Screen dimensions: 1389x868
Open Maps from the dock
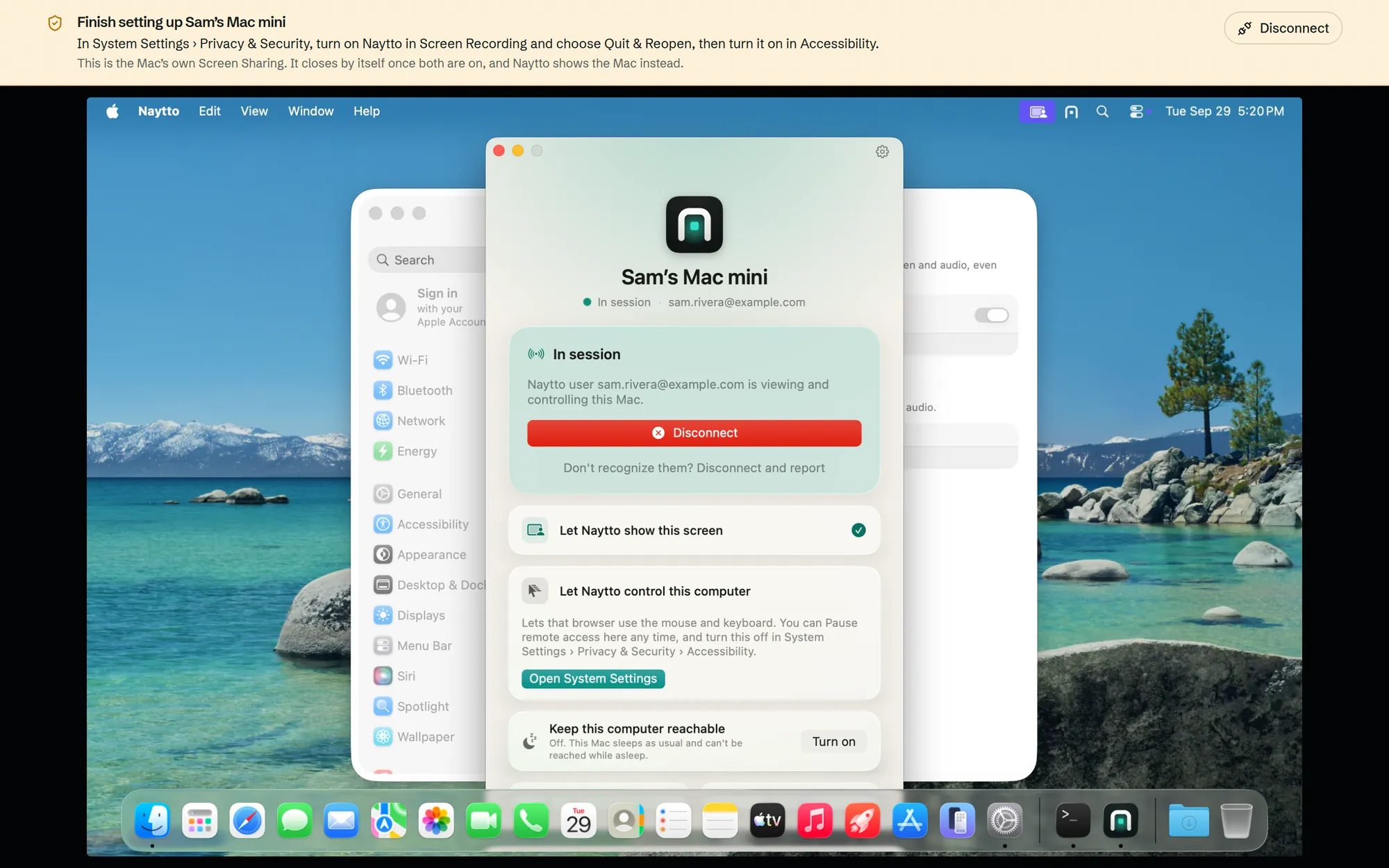tap(389, 821)
